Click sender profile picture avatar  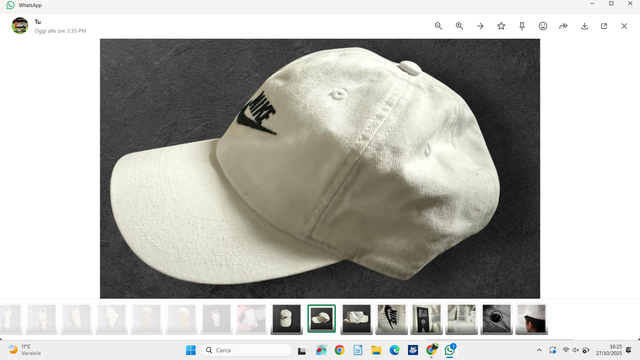(20, 26)
